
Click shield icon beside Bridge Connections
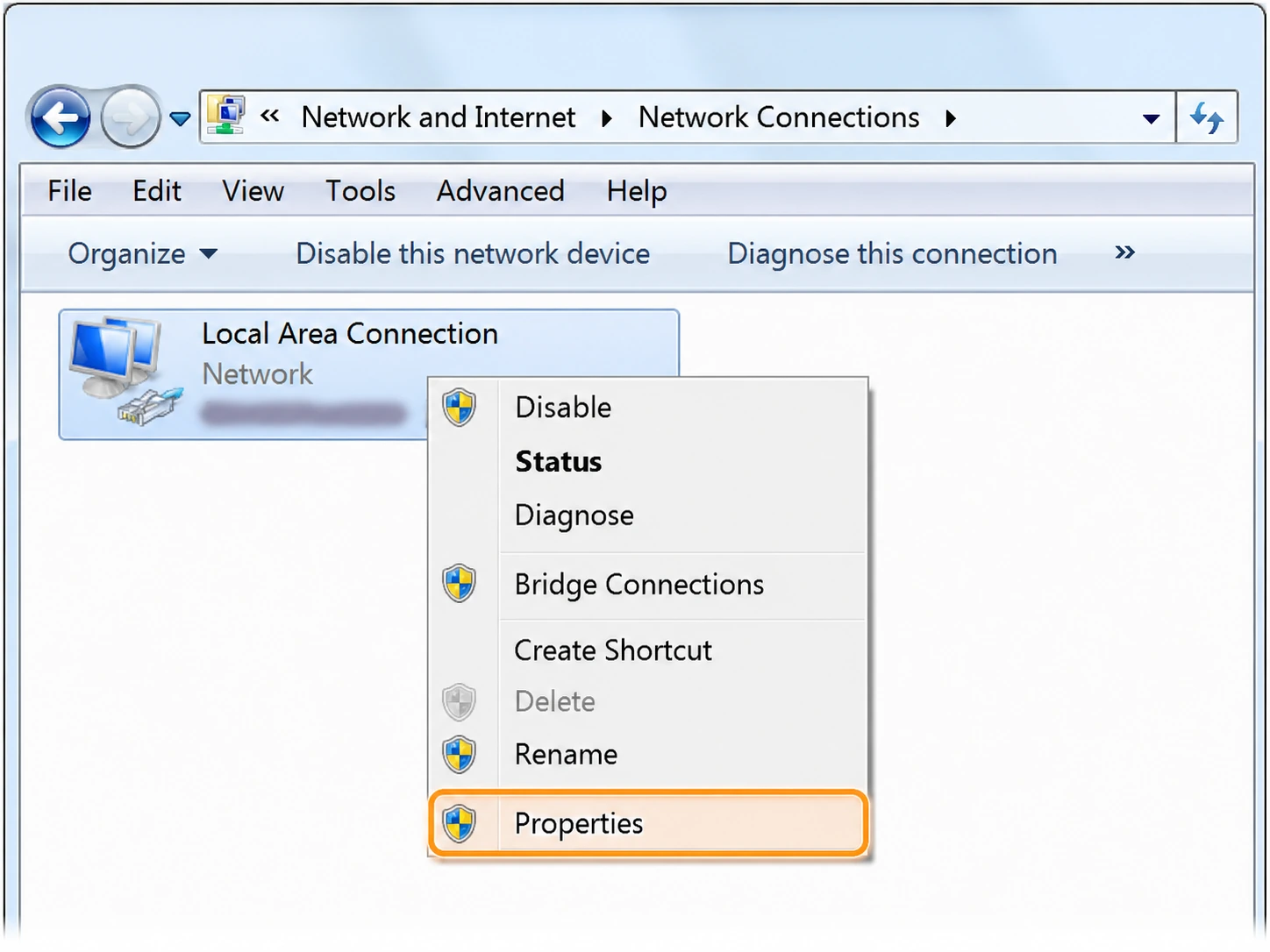pos(460,584)
